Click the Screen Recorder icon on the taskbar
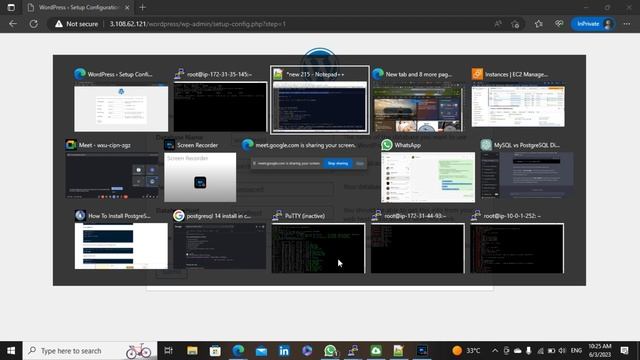Screen dimensions: 640x360 [x=422, y=351]
